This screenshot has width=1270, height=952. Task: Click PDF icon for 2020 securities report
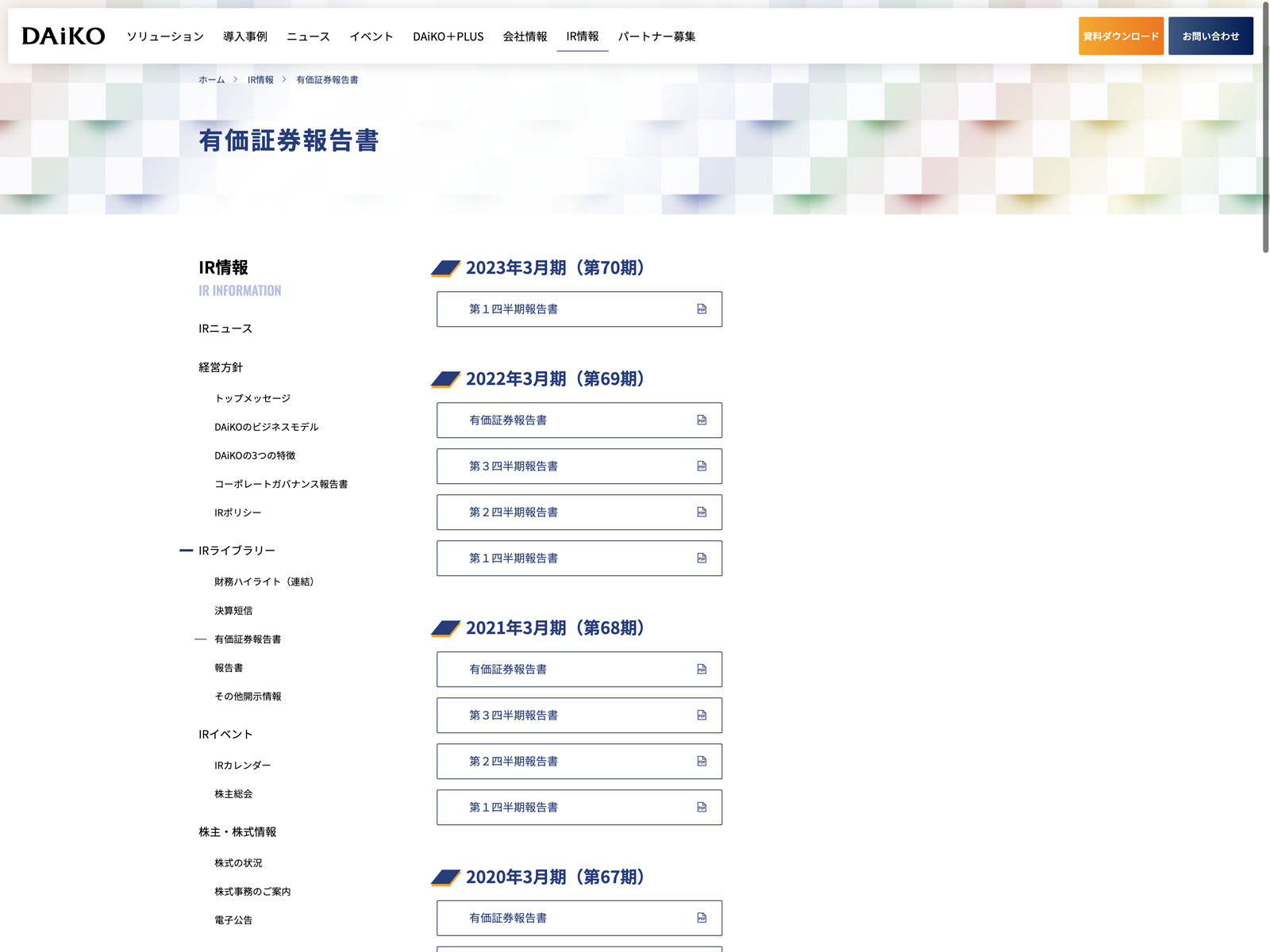(702, 918)
